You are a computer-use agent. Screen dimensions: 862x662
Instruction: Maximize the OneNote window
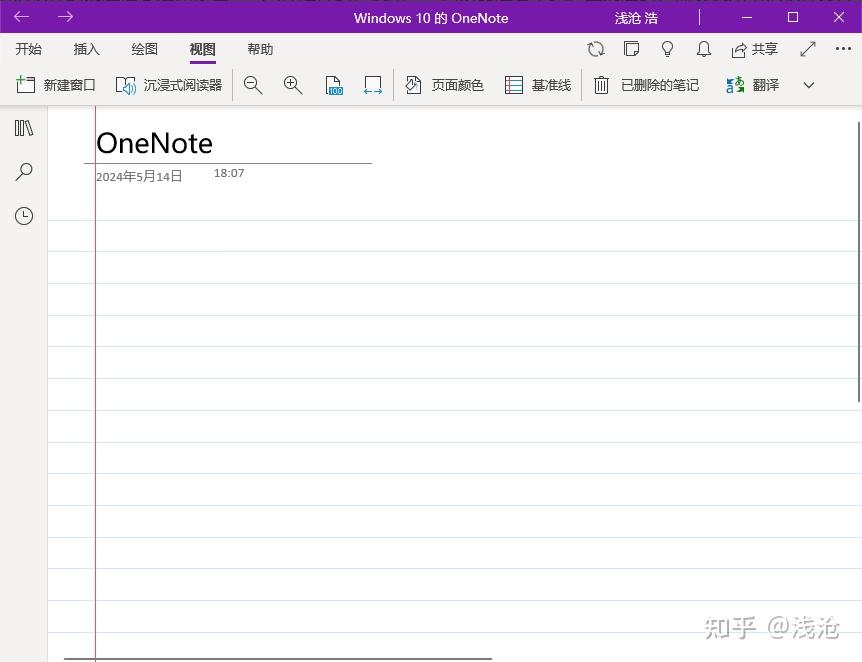[793, 18]
